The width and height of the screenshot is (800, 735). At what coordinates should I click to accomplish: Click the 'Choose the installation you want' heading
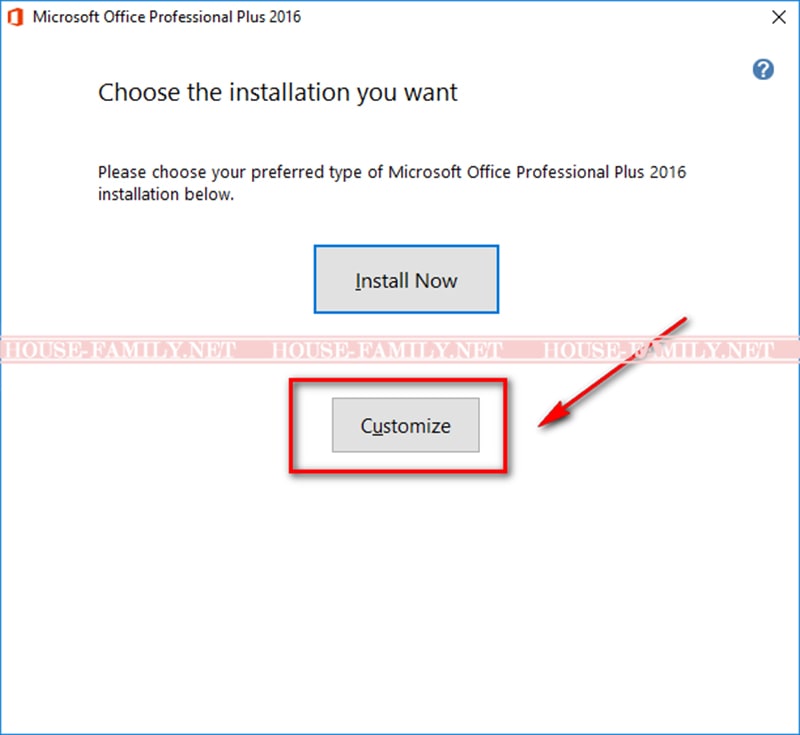pyautogui.click(x=278, y=93)
